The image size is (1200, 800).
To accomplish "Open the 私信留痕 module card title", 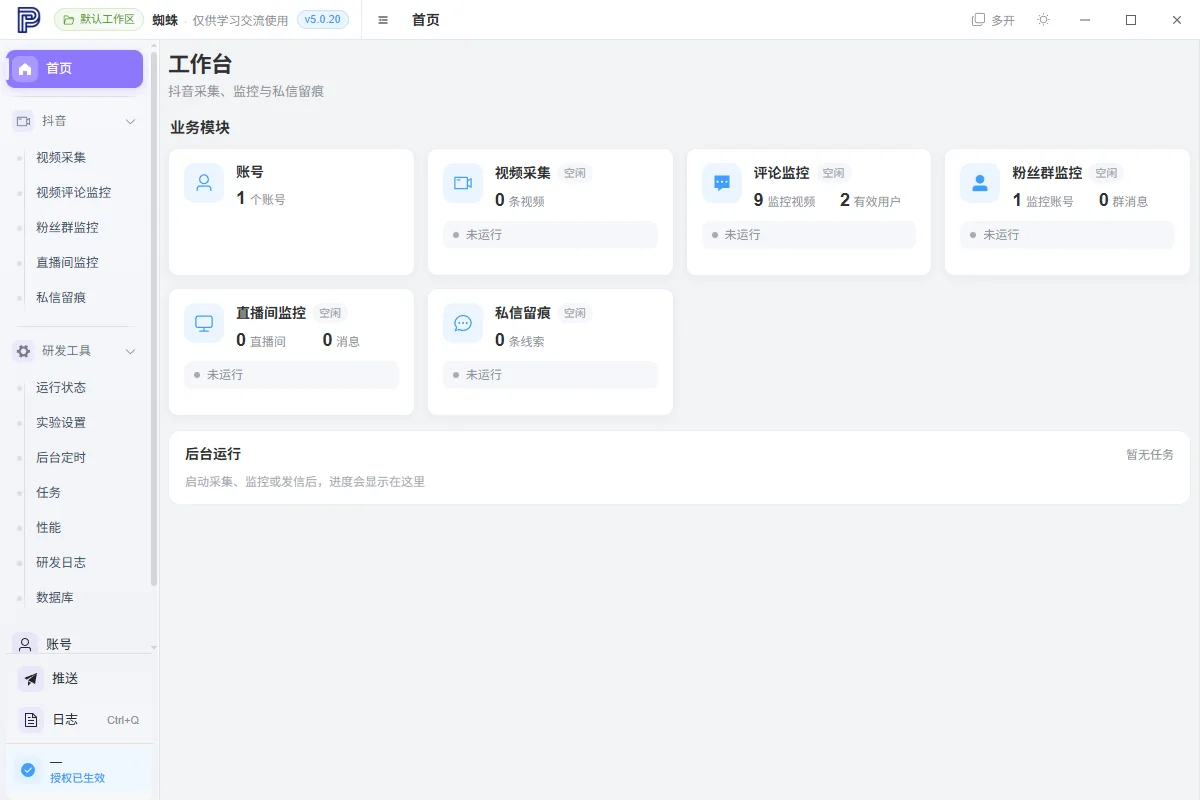I will tap(523, 312).
